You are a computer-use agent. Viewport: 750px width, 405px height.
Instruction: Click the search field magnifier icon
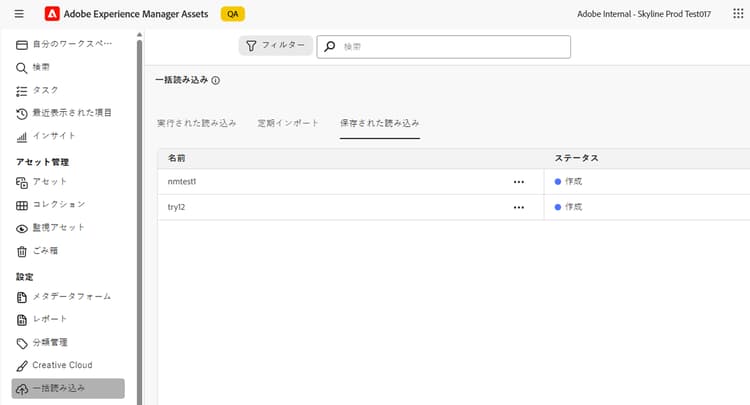pyautogui.click(x=330, y=46)
